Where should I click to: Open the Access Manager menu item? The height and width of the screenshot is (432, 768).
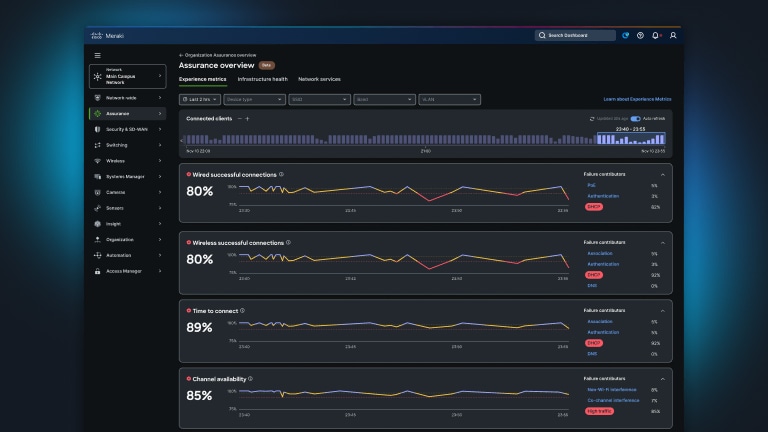tap(127, 271)
